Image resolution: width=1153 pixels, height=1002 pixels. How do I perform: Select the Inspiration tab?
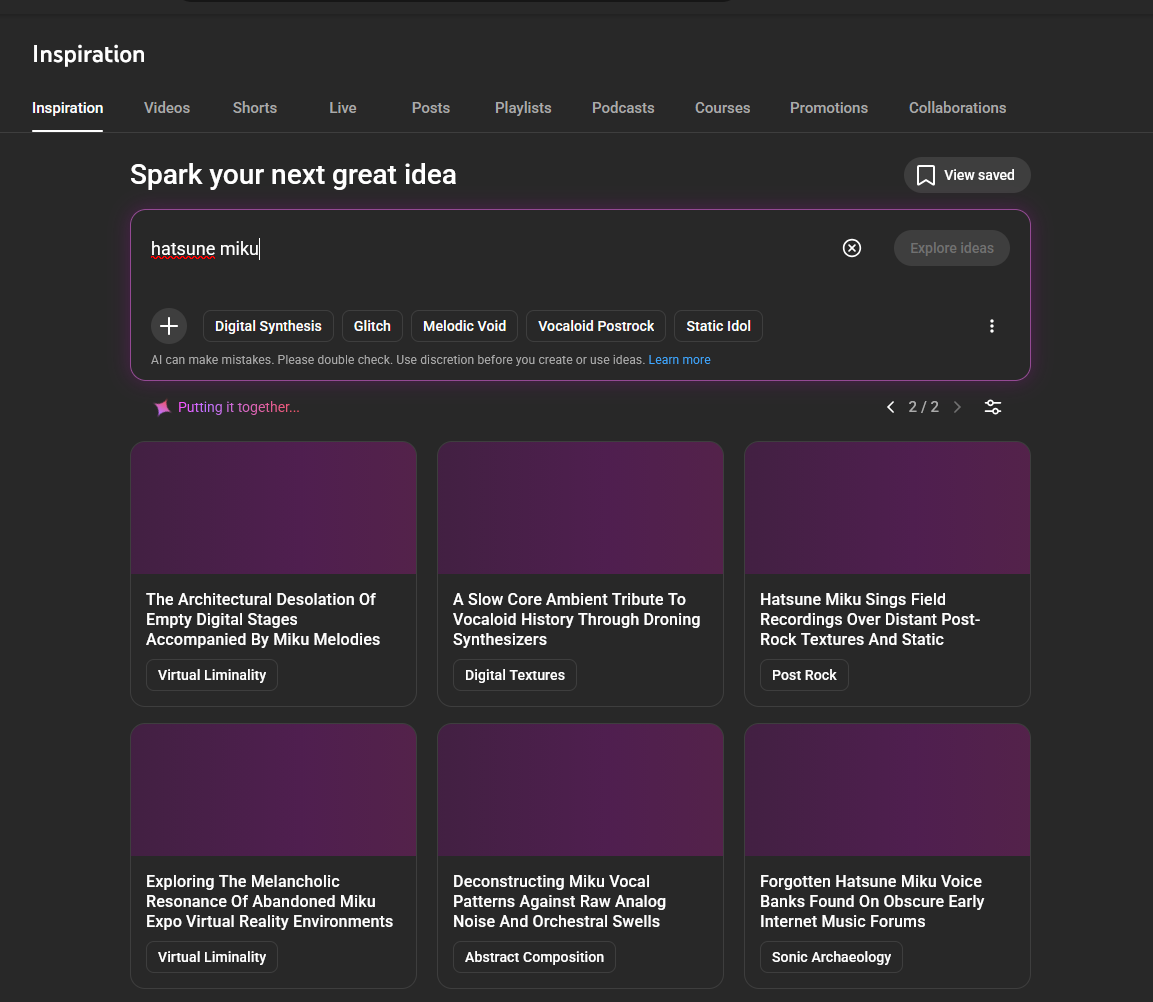tap(68, 108)
